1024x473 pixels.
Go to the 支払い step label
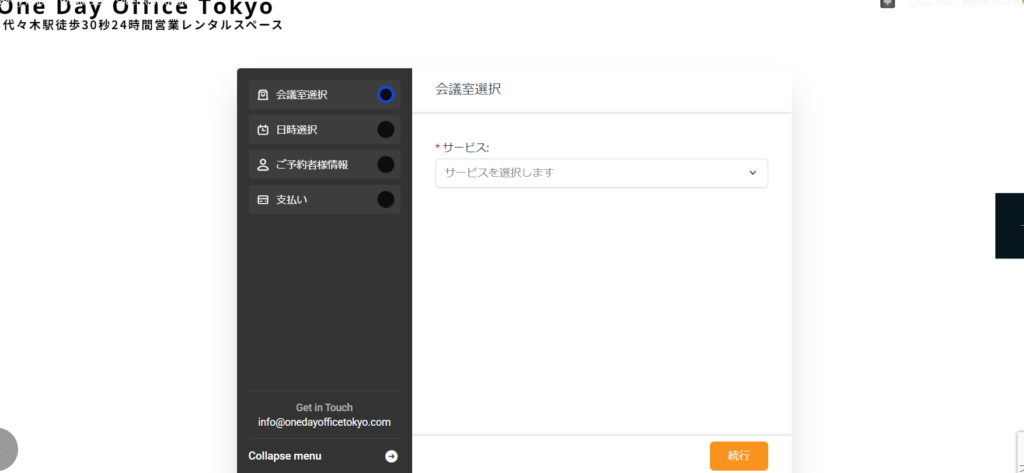click(x=292, y=200)
